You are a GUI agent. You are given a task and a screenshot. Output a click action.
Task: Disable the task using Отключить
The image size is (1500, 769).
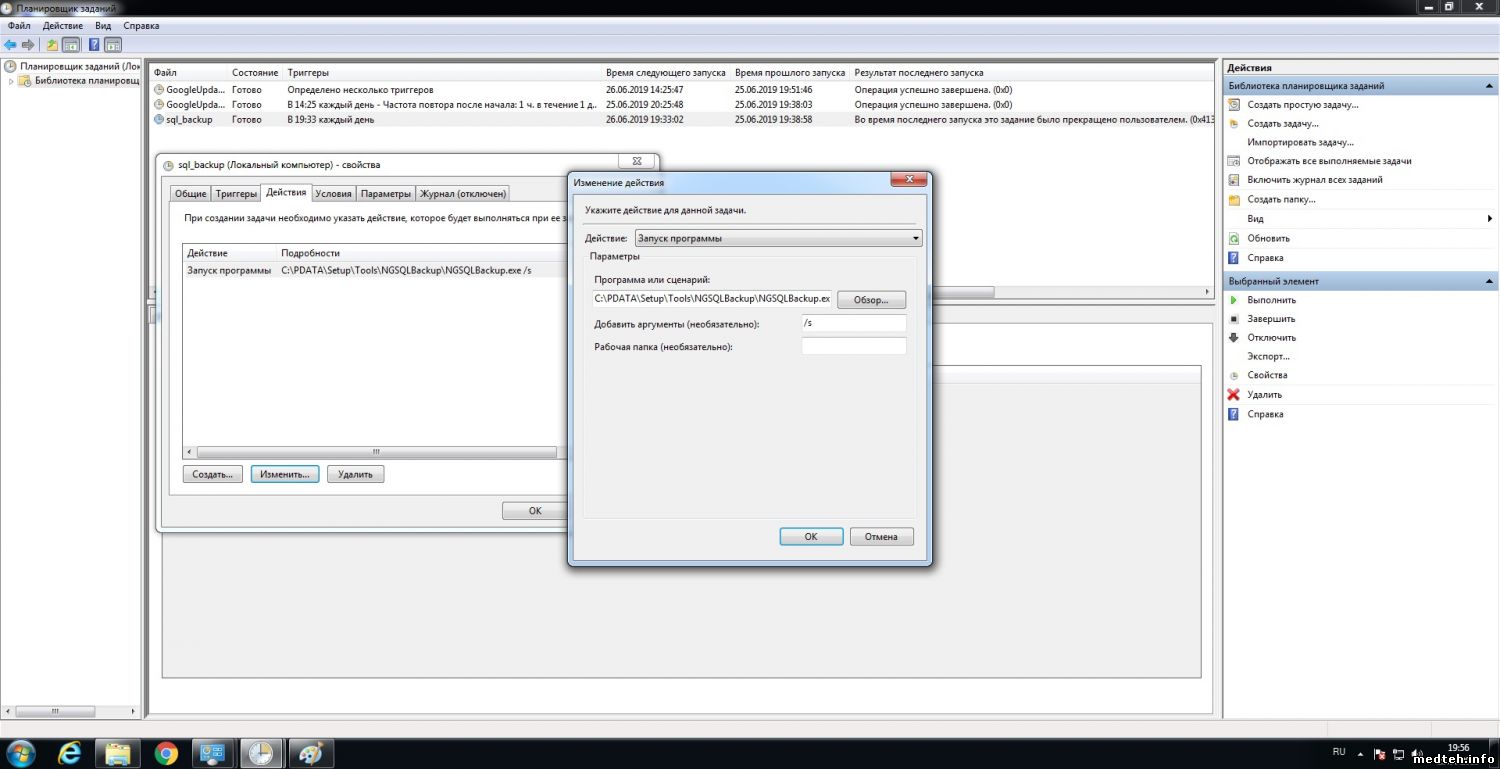[x=1271, y=338]
